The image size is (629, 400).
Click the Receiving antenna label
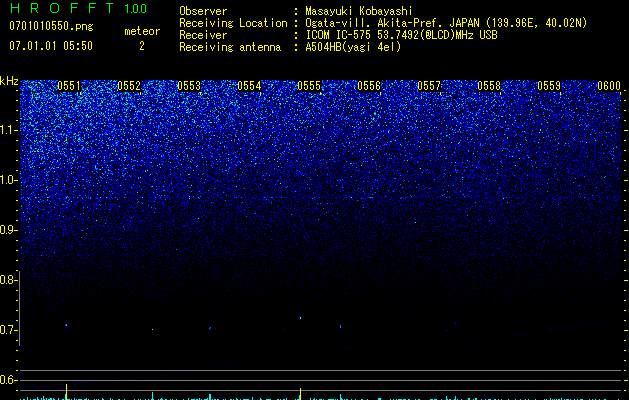(230, 47)
